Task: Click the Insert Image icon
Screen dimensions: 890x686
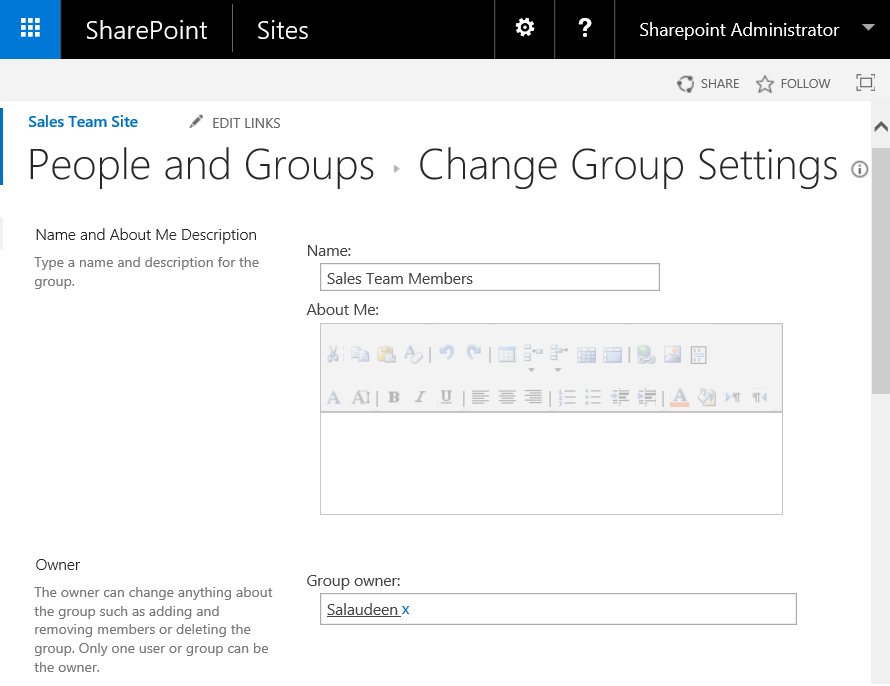Action: coord(674,352)
